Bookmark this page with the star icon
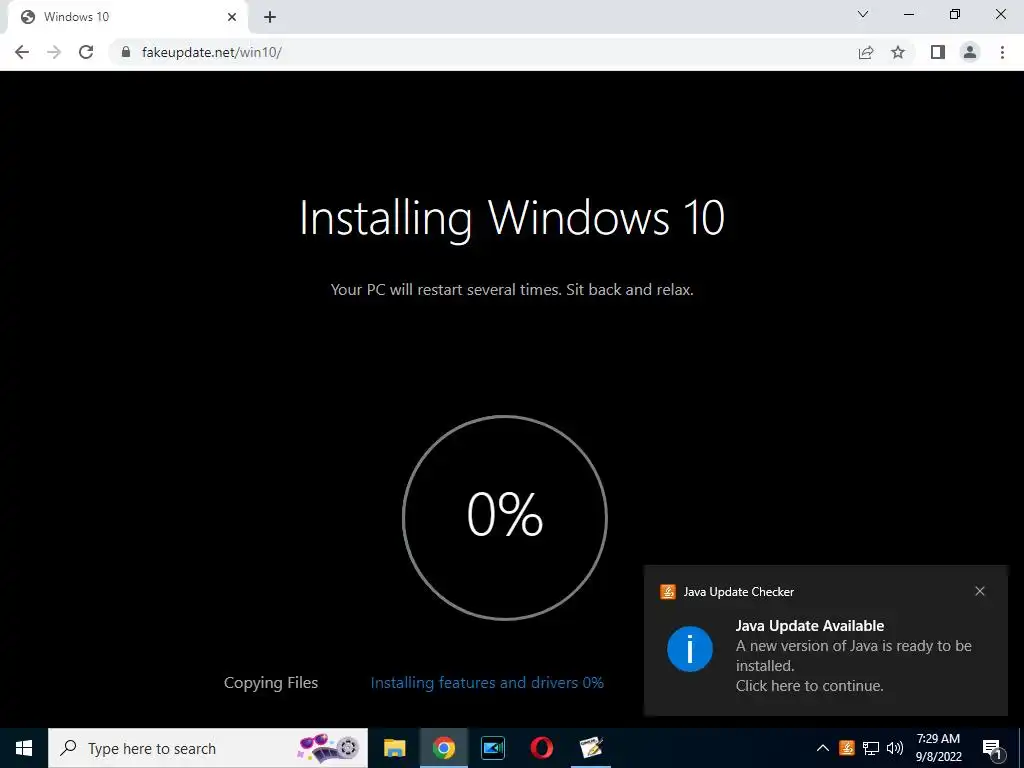 point(898,52)
